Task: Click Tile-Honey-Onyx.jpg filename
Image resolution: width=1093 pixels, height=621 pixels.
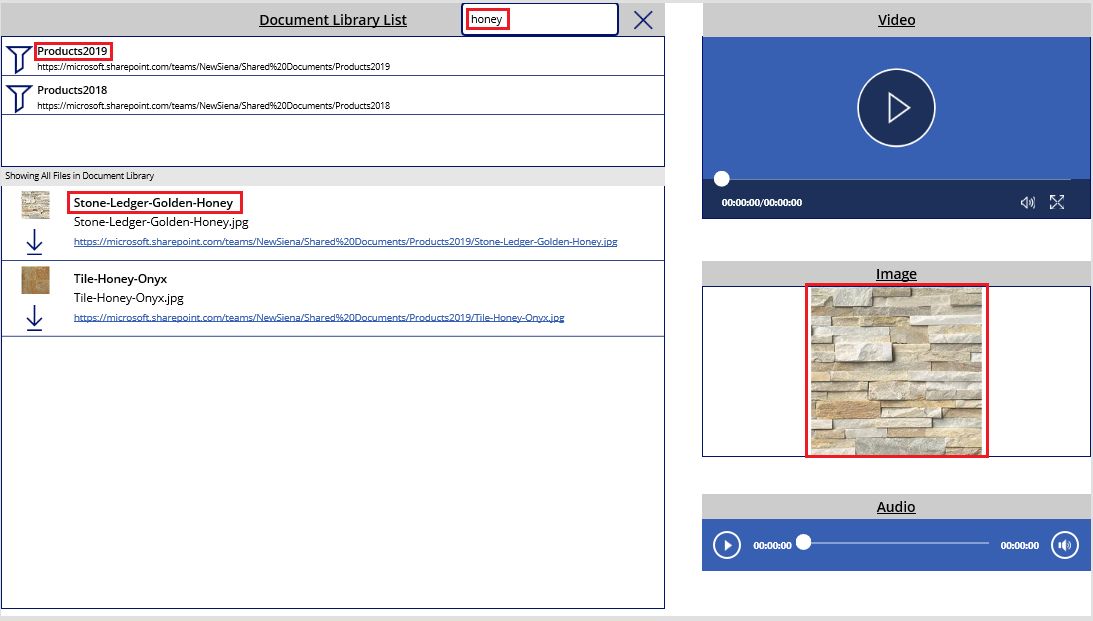Action: point(129,298)
